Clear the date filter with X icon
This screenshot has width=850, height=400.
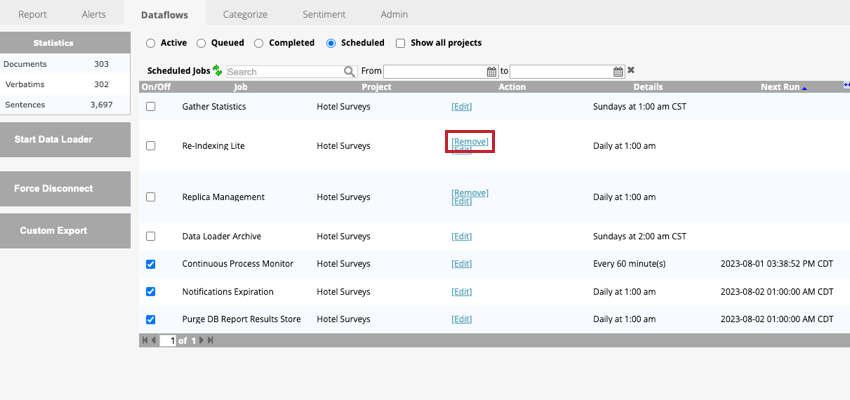tap(631, 71)
